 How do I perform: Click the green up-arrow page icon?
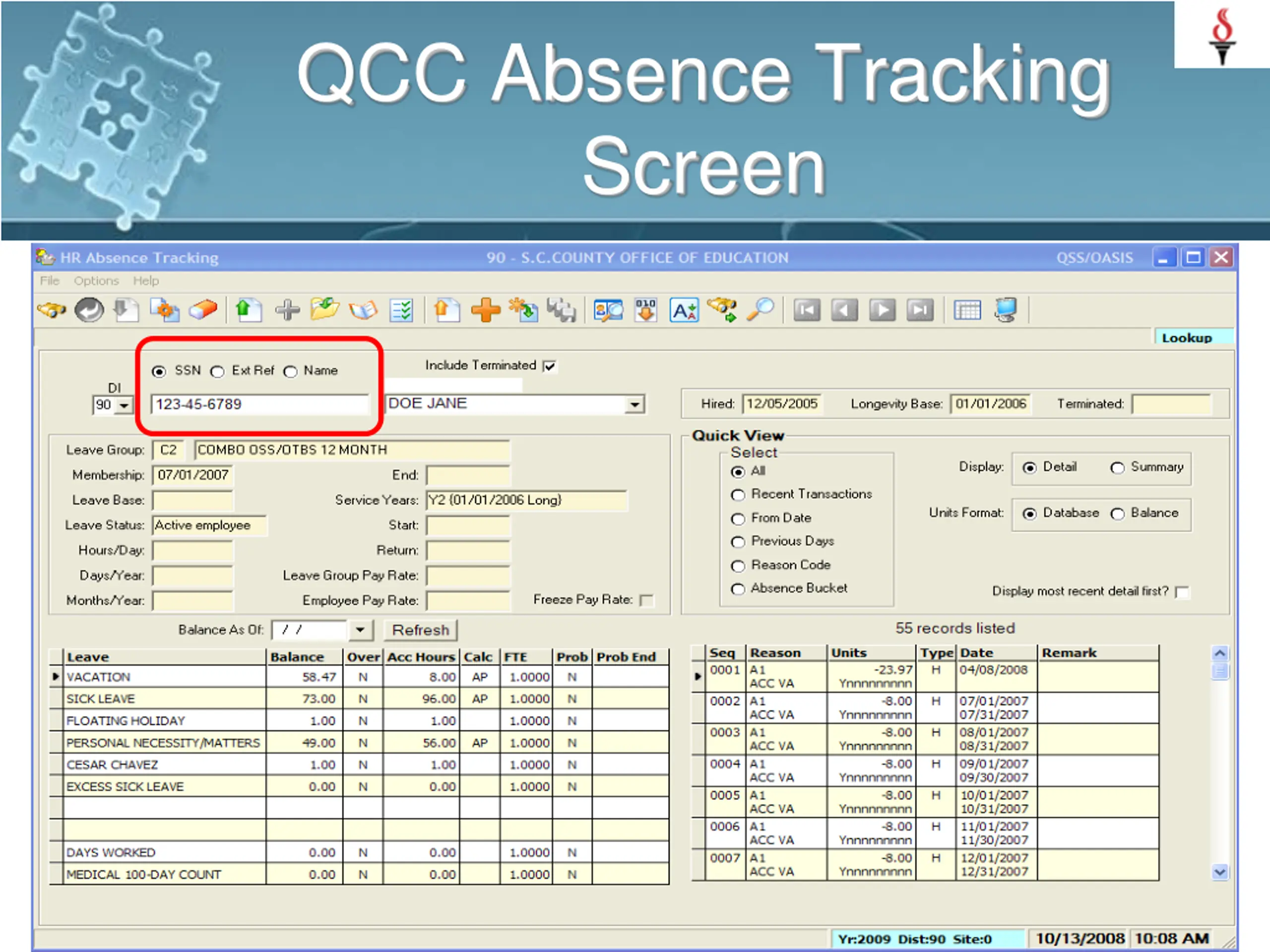(x=249, y=310)
